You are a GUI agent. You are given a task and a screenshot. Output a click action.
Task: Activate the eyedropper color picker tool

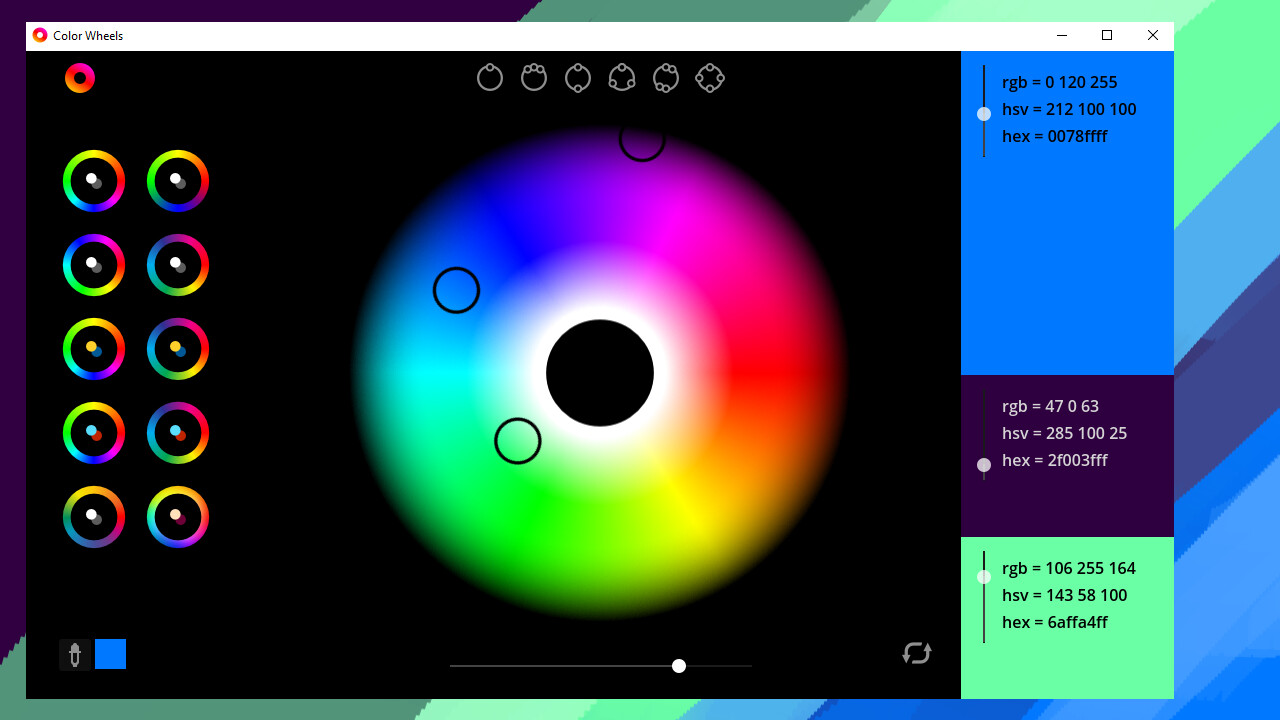click(75, 654)
